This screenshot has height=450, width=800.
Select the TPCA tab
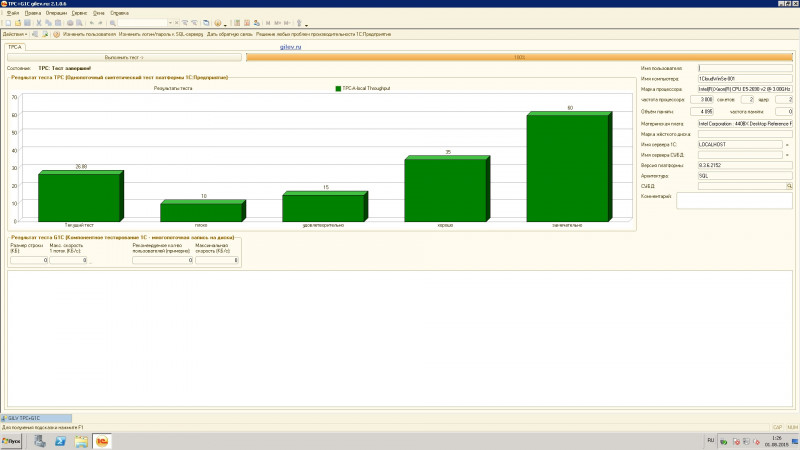click(15, 47)
